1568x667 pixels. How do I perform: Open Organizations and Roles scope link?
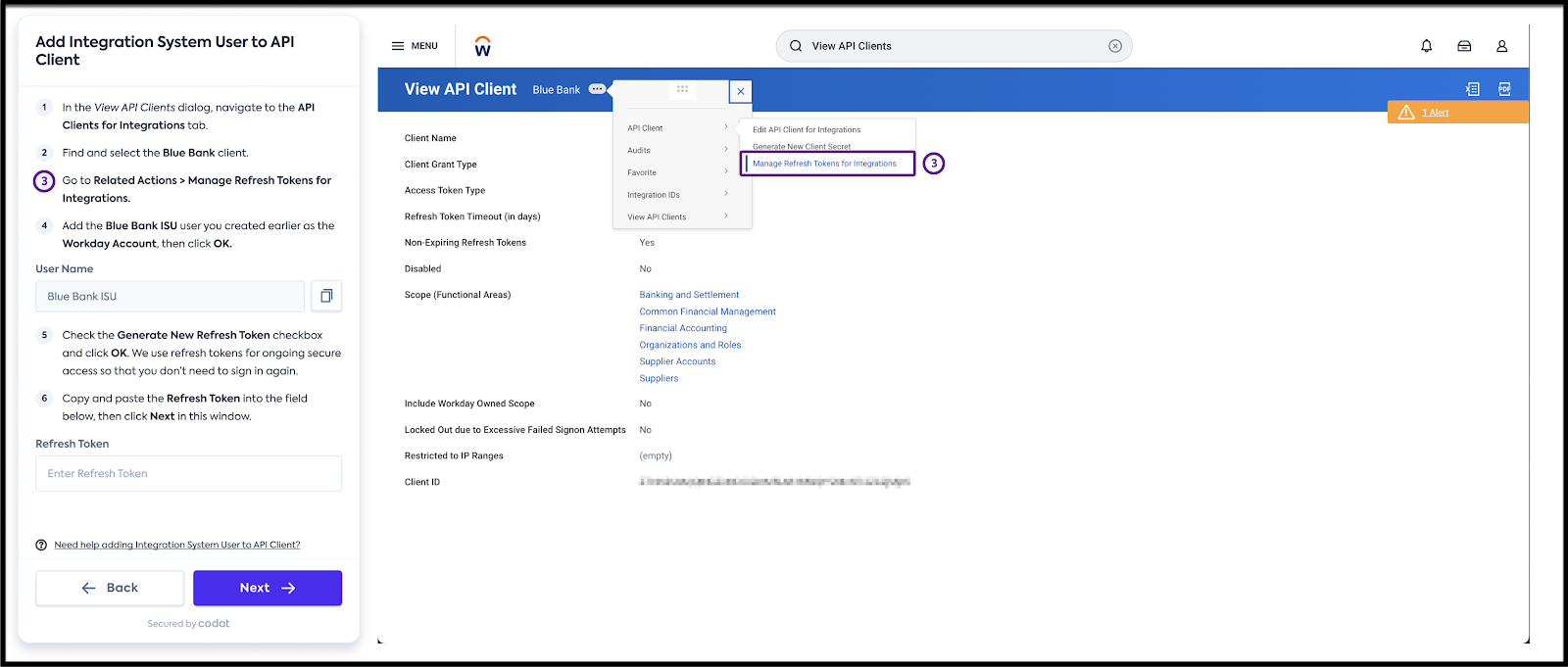coord(690,345)
